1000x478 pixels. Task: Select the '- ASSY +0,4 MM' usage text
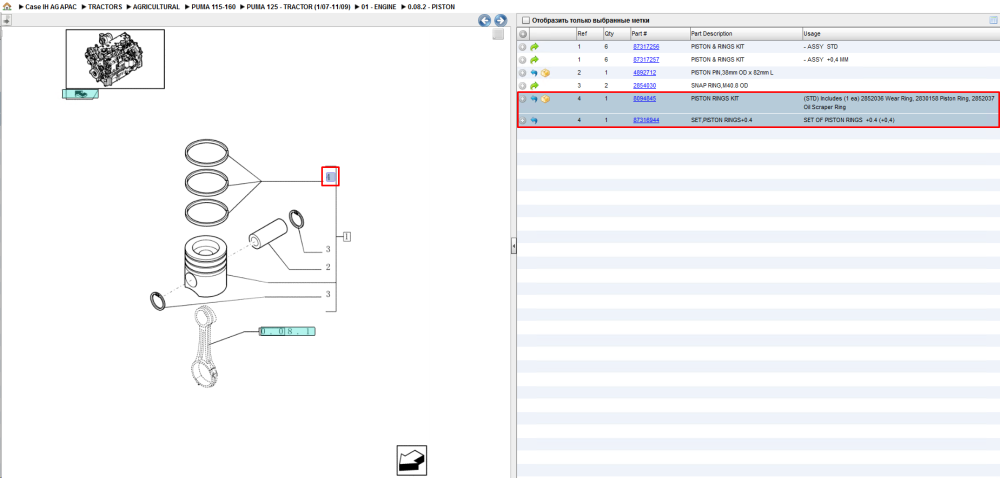click(x=826, y=60)
